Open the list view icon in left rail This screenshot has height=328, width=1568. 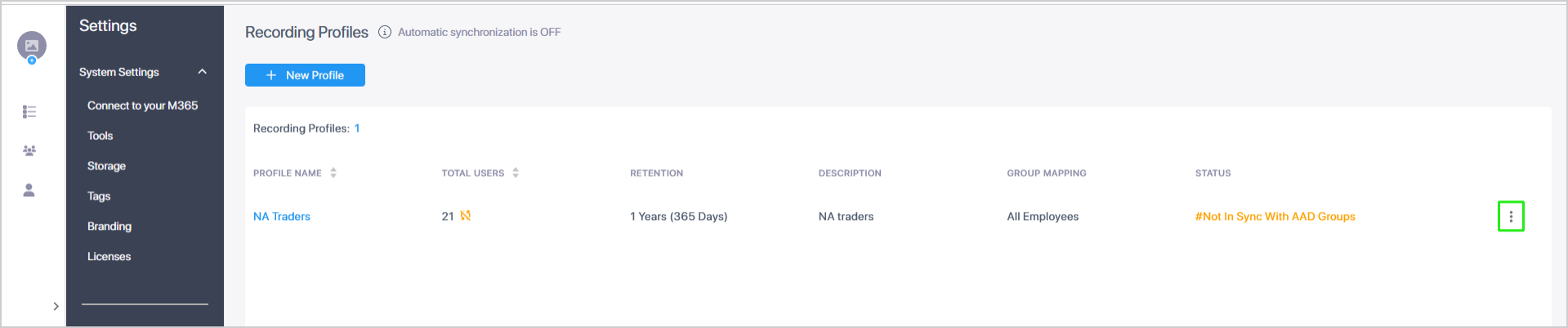[x=29, y=111]
